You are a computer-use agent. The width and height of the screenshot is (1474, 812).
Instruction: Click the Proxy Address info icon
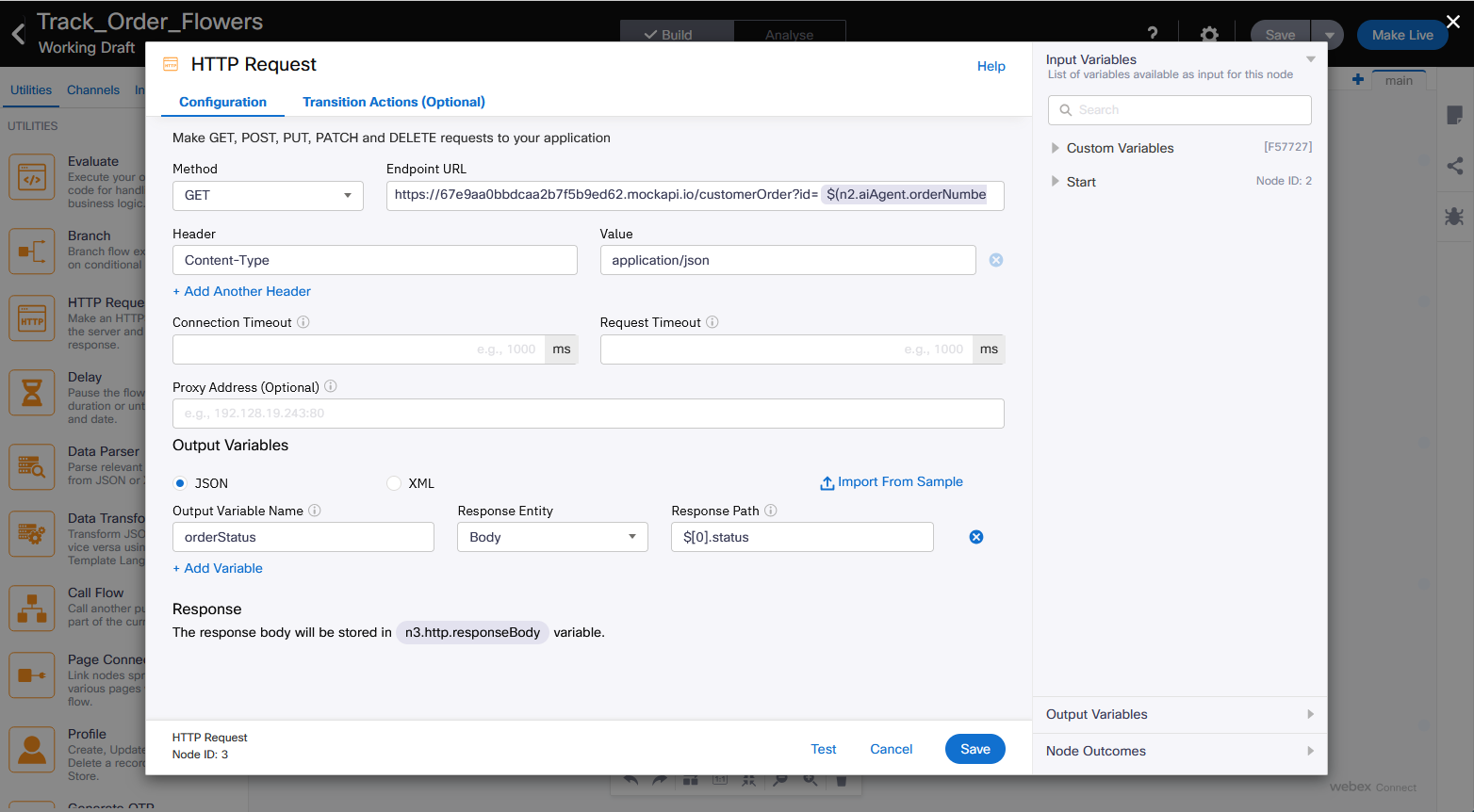pos(331,387)
